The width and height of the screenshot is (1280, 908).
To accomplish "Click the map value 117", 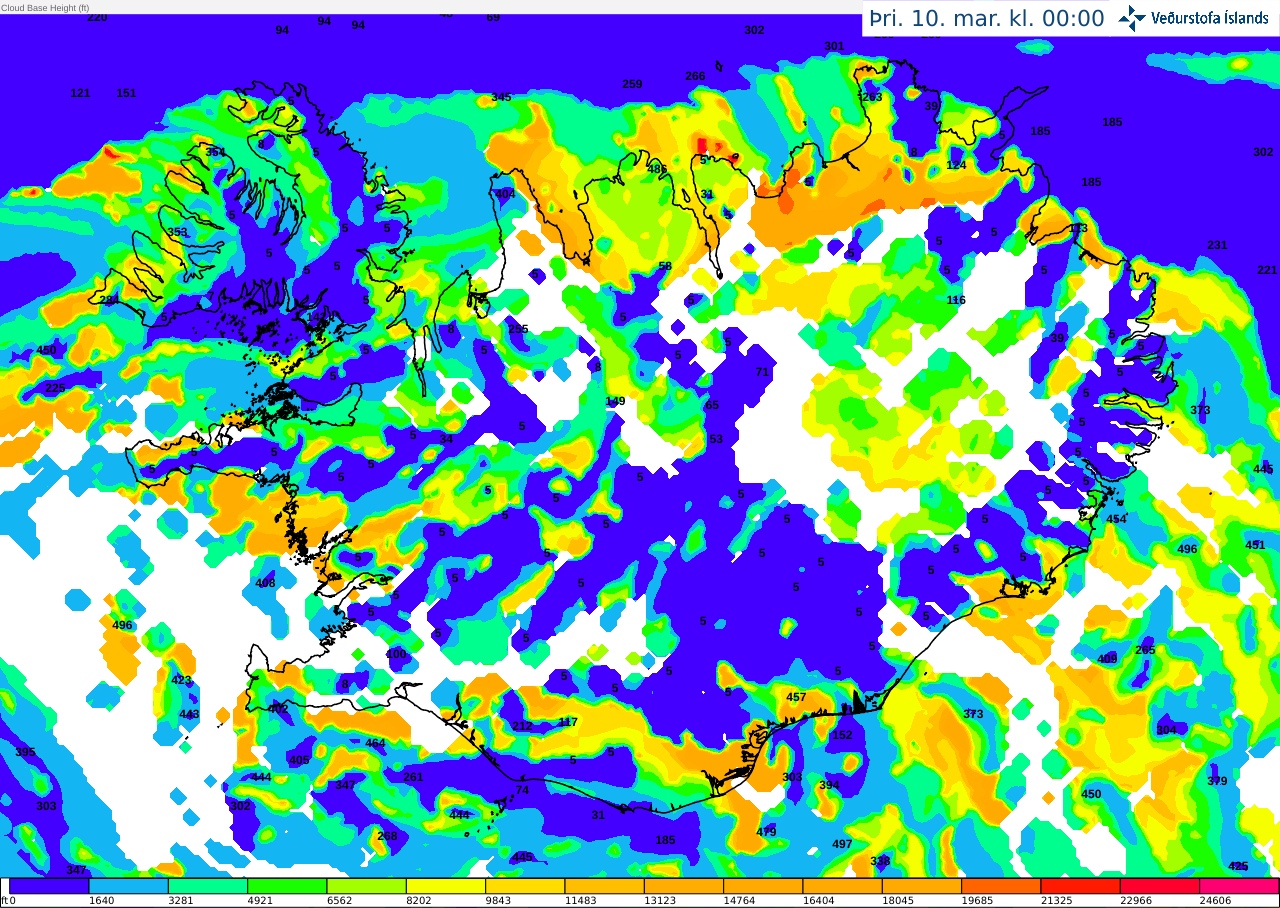I will pos(568,722).
